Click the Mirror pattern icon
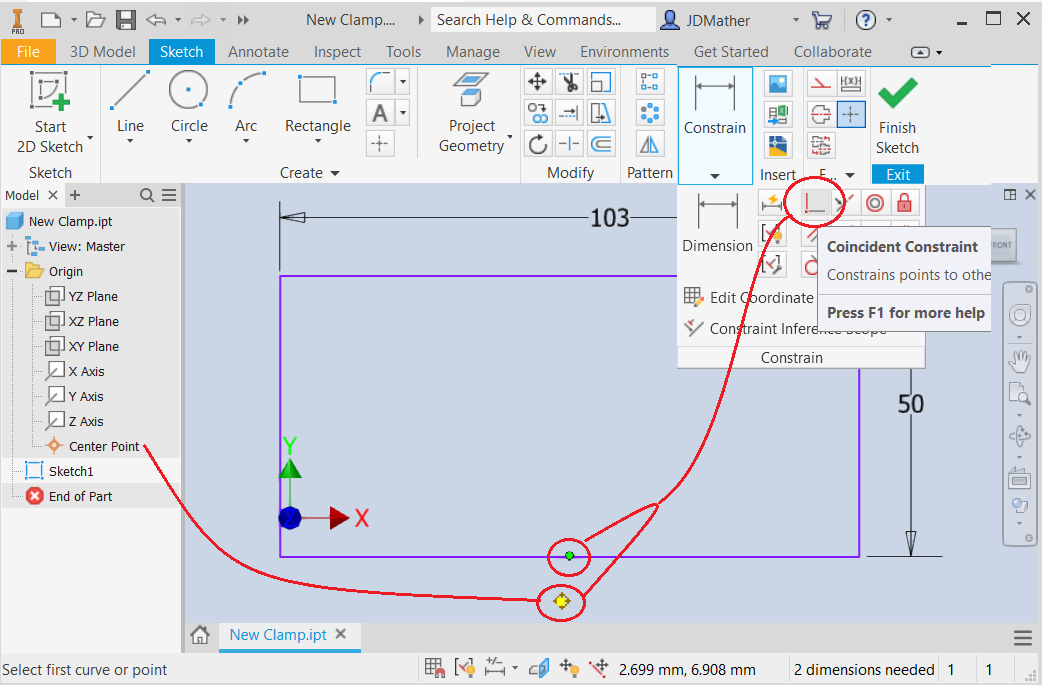Image resolution: width=1042 pixels, height=685 pixels. tap(649, 144)
